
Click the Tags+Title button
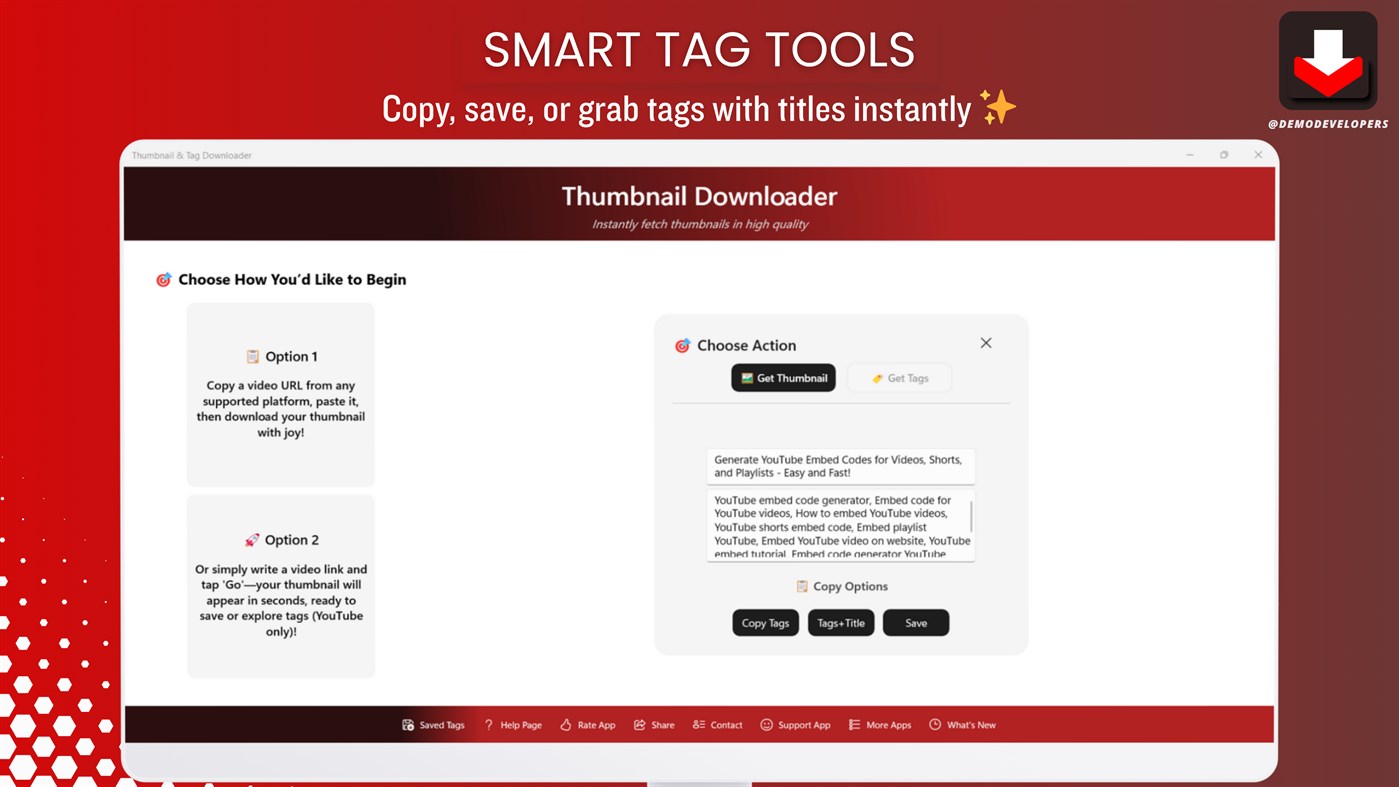point(841,622)
